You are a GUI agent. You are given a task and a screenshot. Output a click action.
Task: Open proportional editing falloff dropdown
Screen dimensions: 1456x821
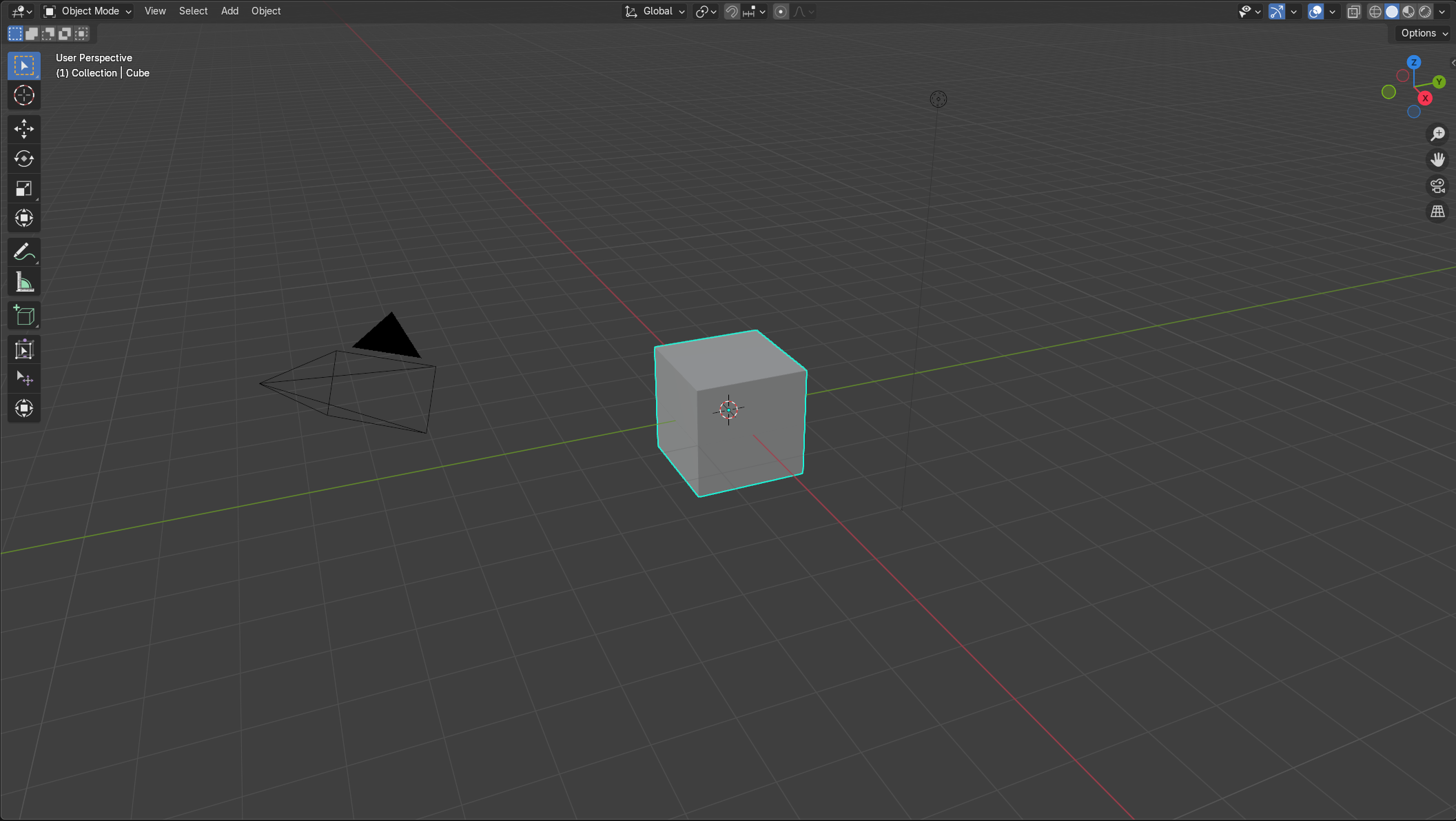coord(803,11)
